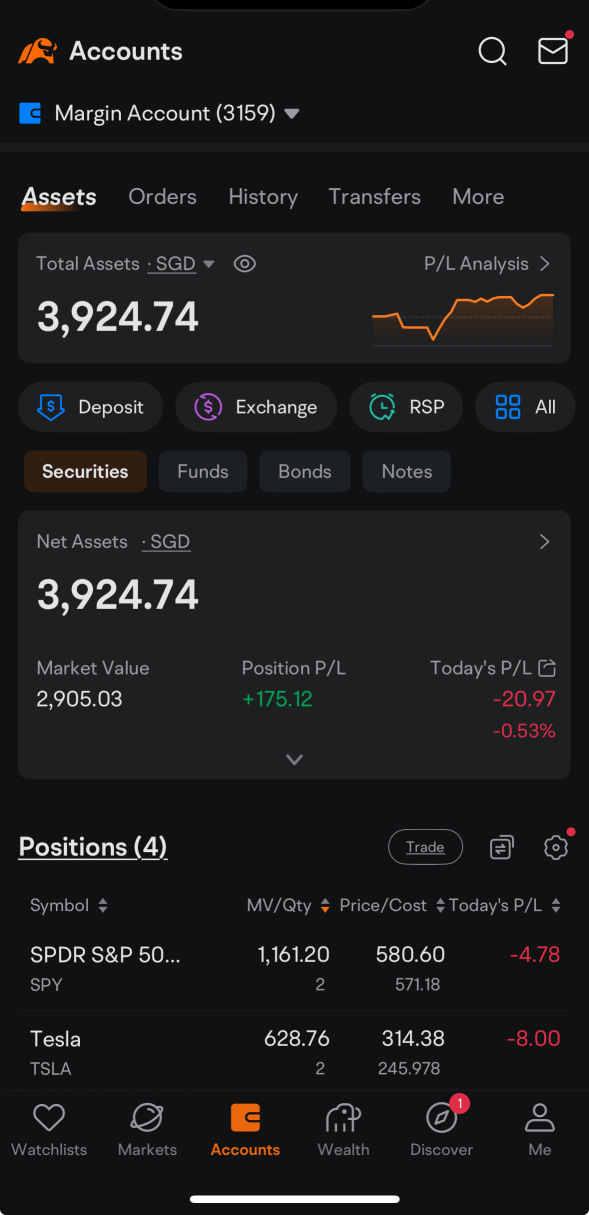Switch to the Orders tab
589x1215 pixels.
tap(162, 197)
